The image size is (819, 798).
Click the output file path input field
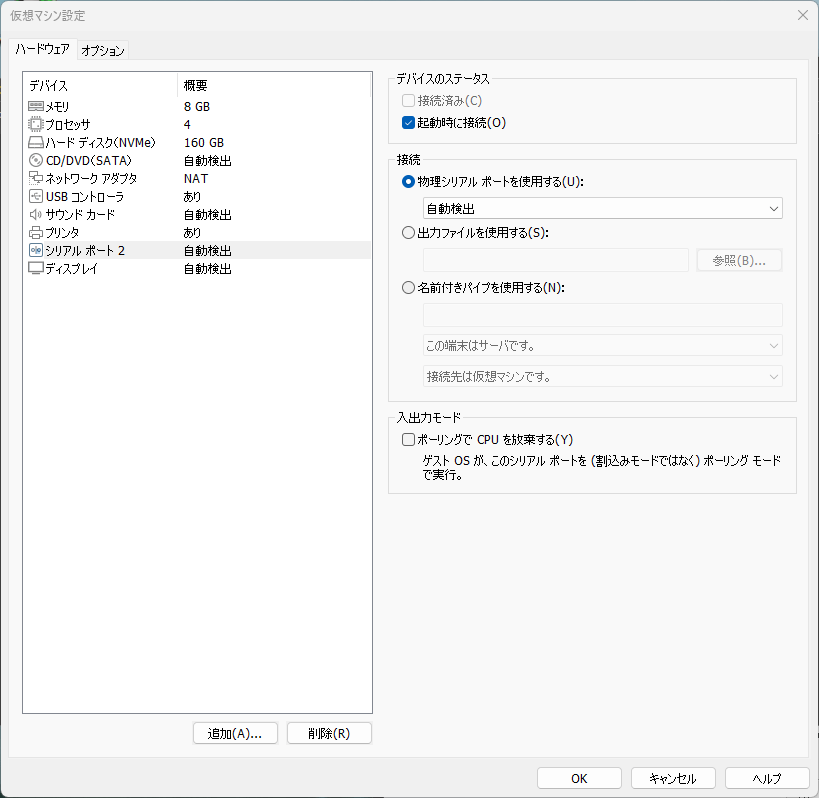click(x=556, y=260)
